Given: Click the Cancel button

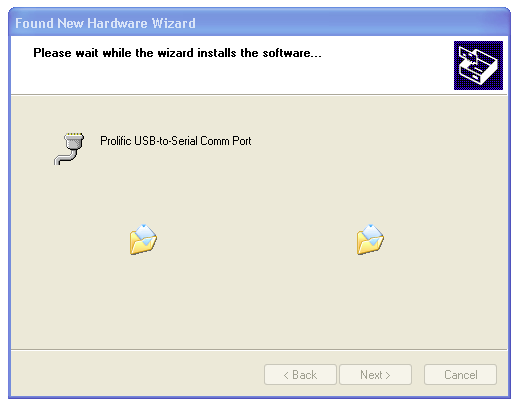Looking at the screenshot, I should (460, 375).
